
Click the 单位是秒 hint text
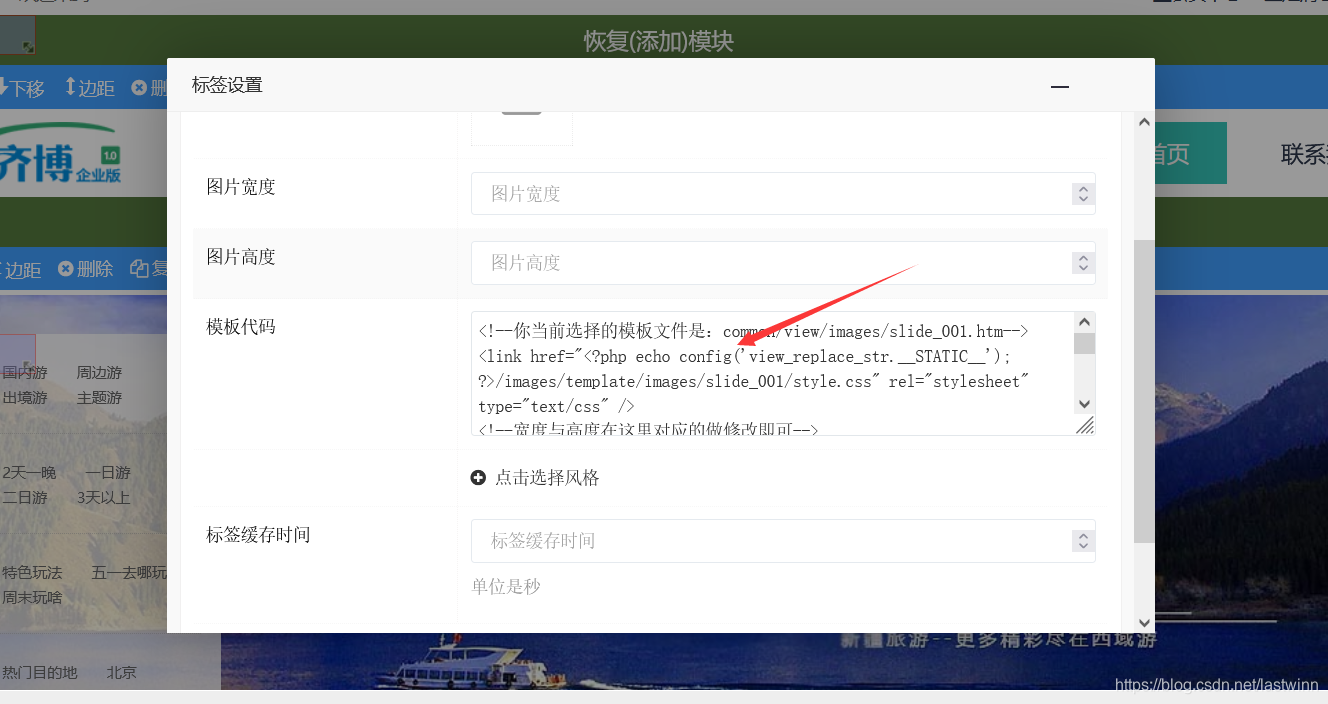(x=506, y=587)
